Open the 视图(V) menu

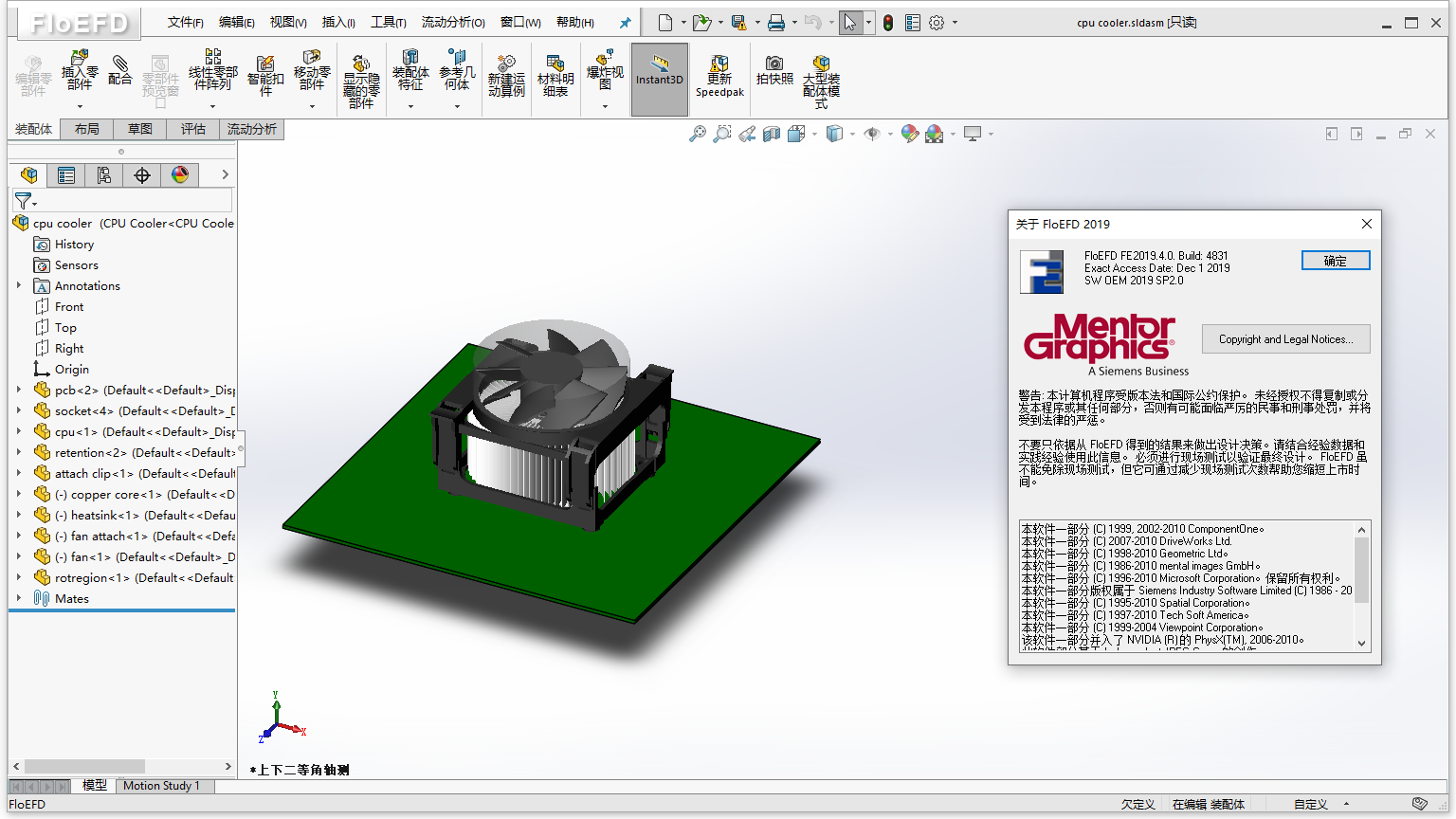click(x=288, y=23)
